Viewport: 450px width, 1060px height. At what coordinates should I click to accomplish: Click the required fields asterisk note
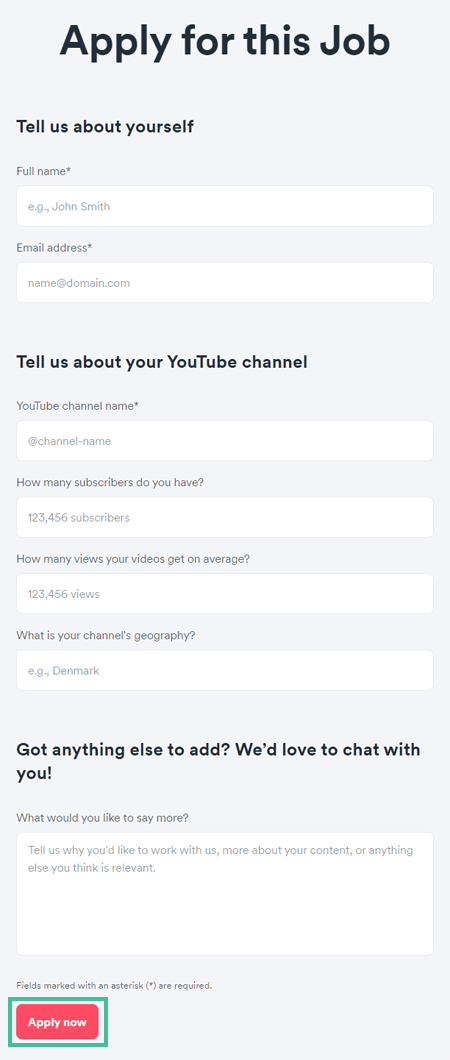click(x=114, y=986)
